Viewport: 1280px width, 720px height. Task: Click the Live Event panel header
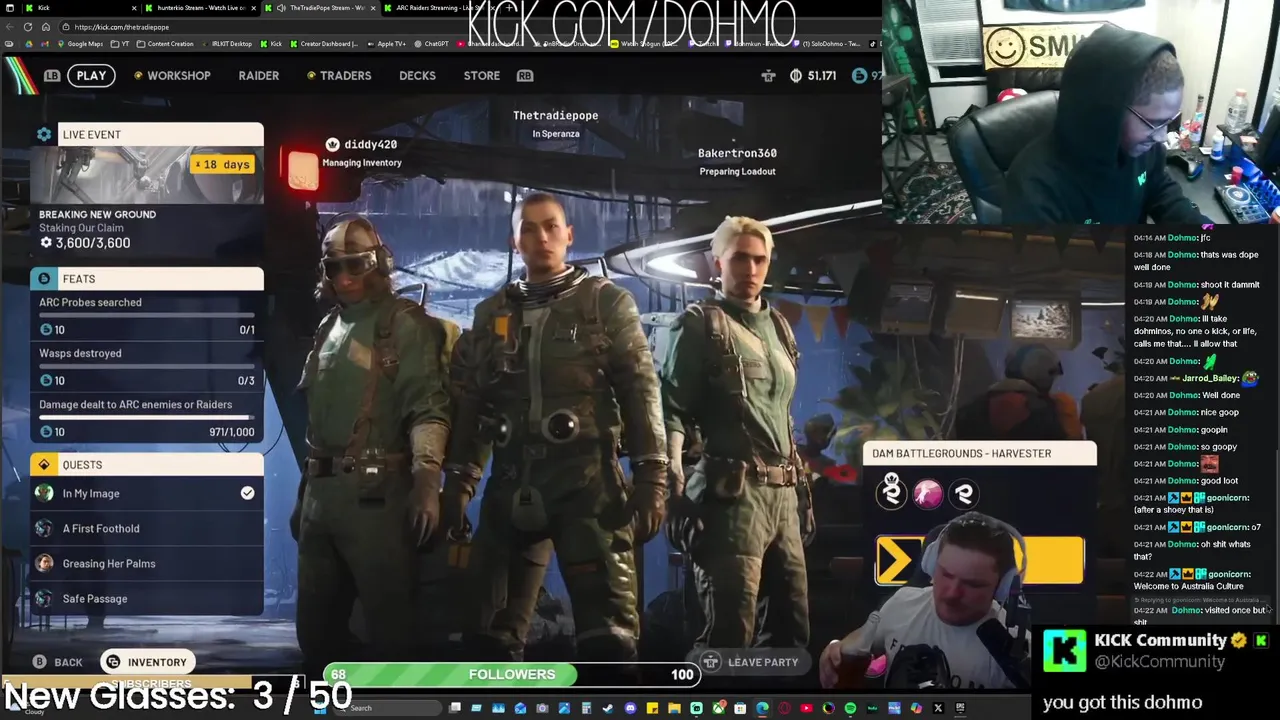(x=147, y=134)
